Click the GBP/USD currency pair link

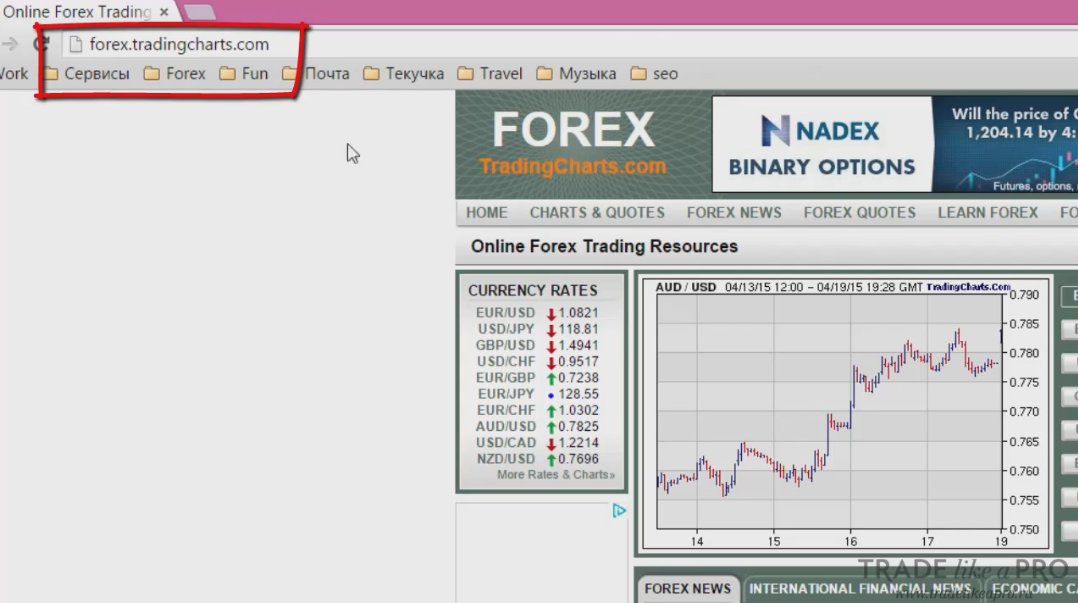(x=505, y=345)
